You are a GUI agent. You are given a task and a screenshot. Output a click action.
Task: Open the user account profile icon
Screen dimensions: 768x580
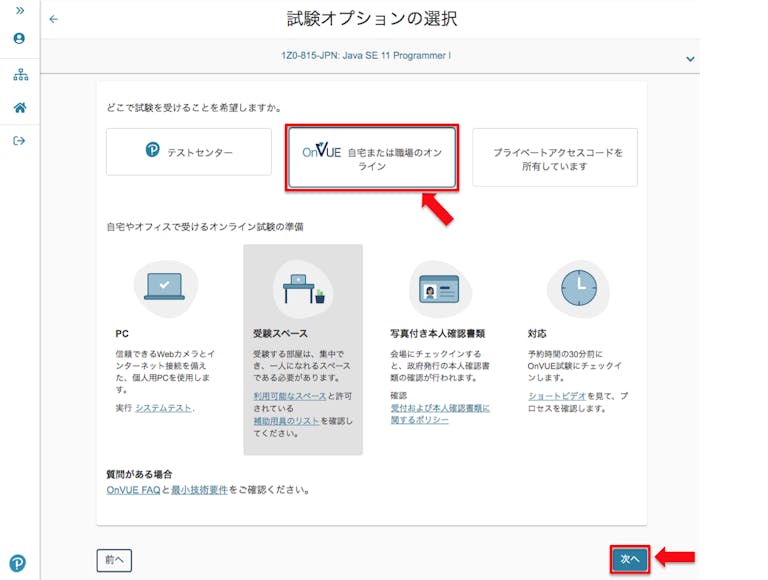19,38
